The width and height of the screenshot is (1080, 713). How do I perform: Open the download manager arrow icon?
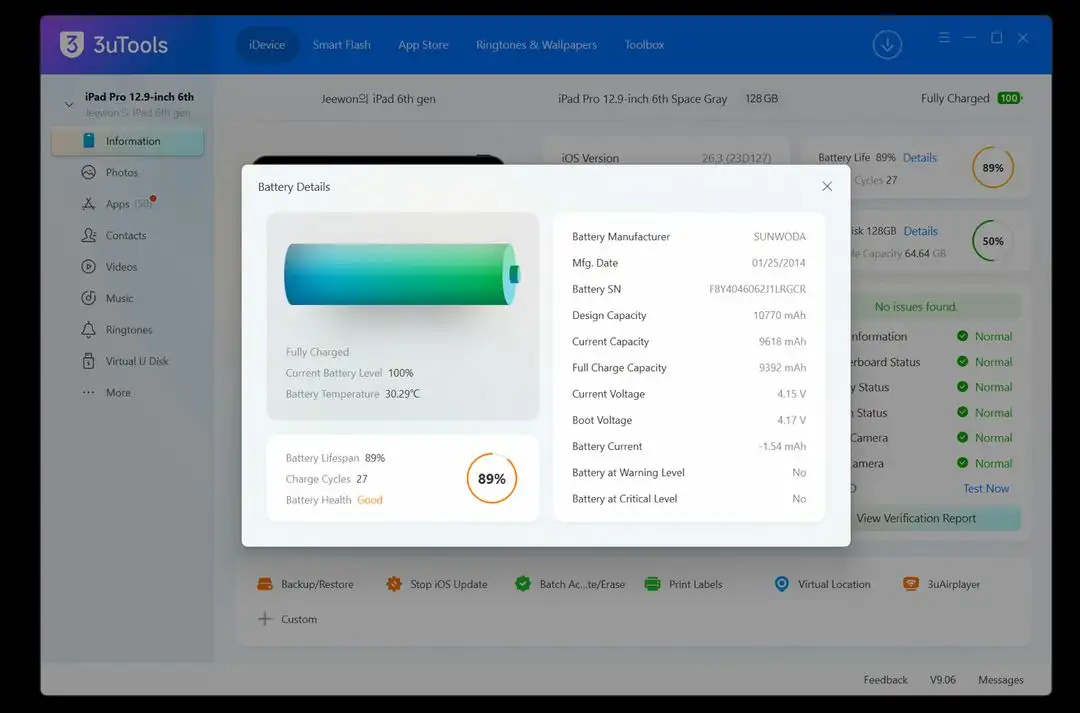(887, 45)
